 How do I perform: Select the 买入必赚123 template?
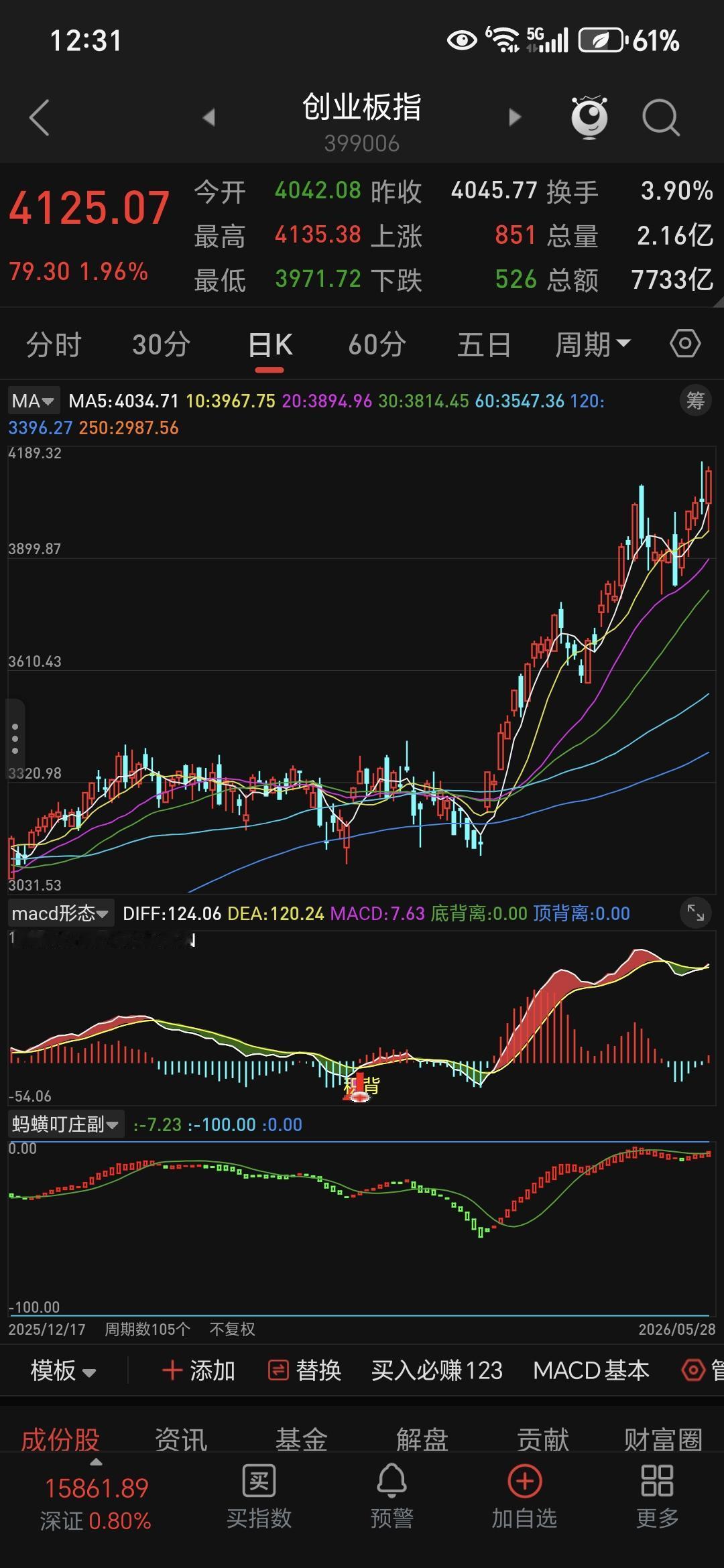click(x=437, y=1370)
